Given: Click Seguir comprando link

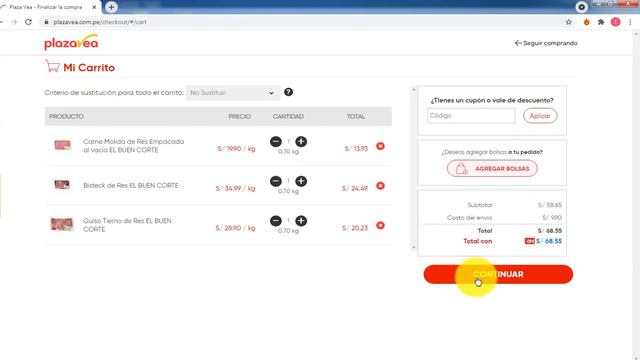Looking at the screenshot, I should tap(546, 43).
